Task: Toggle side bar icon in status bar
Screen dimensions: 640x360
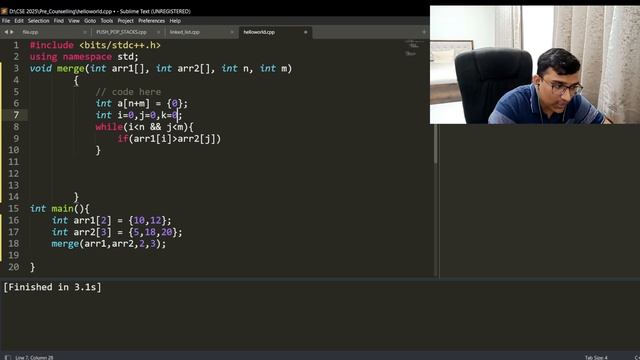Action: (x=7, y=357)
